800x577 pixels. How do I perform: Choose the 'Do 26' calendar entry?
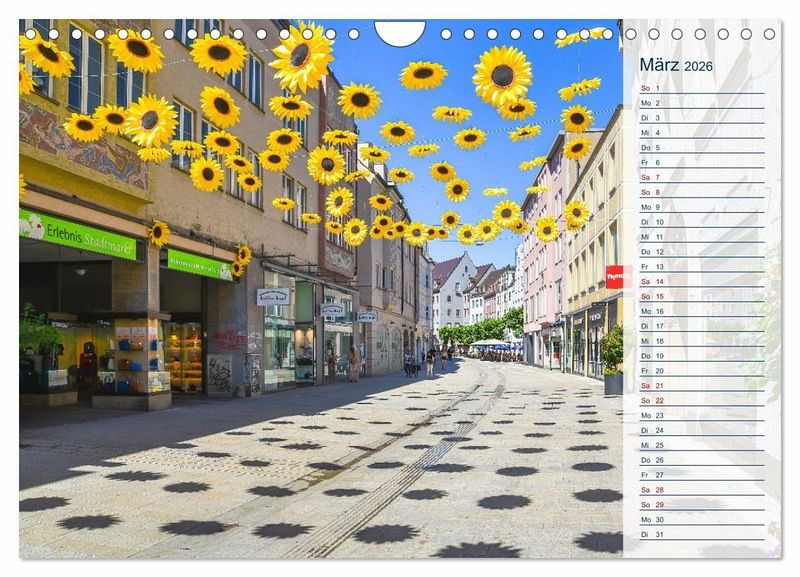pyautogui.click(x=702, y=460)
